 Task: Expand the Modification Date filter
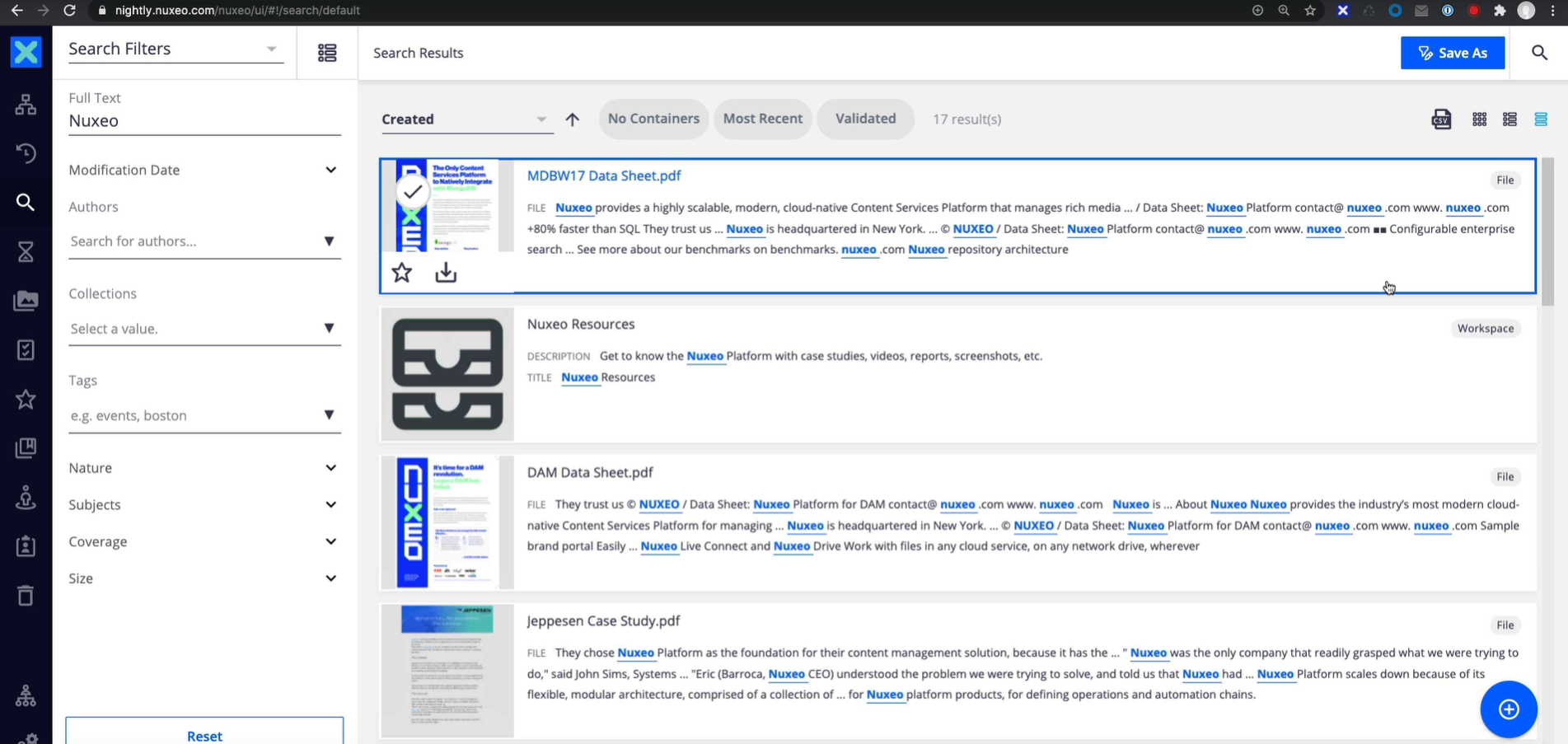pyautogui.click(x=204, y=170)
